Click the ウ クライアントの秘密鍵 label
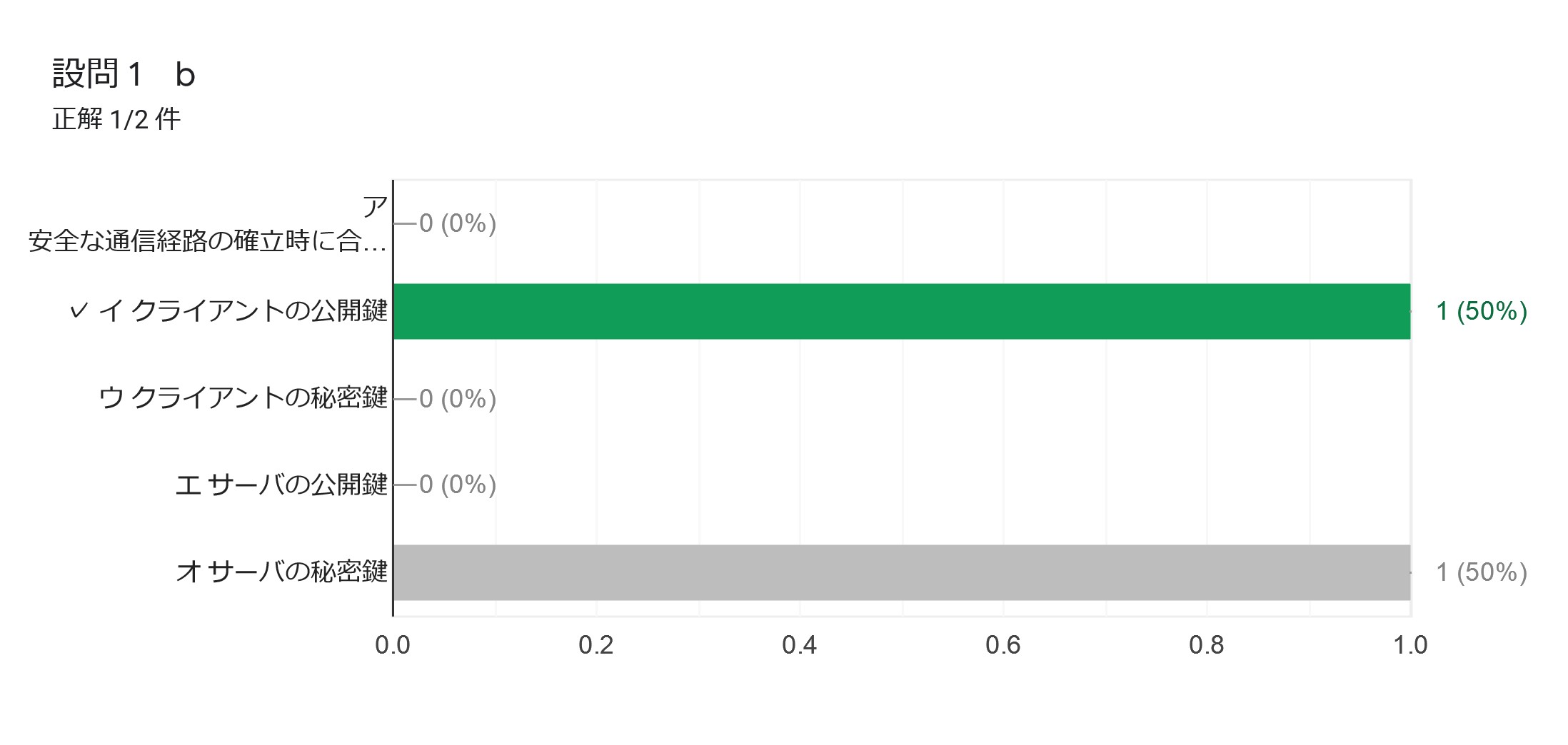 (x=243, y=397)
